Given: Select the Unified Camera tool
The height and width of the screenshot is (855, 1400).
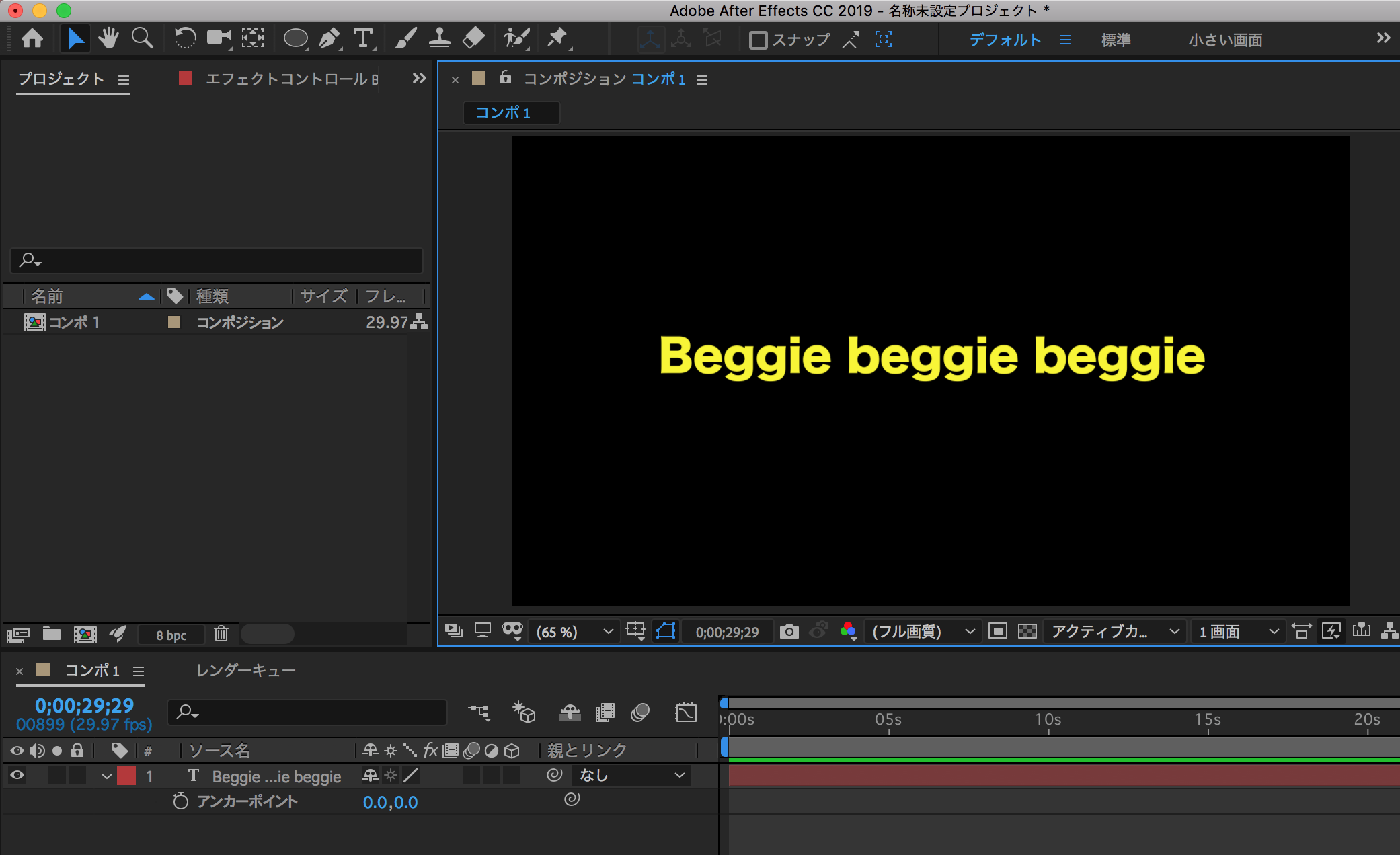Looking at the screenshot, I should (x=219, y=38).
